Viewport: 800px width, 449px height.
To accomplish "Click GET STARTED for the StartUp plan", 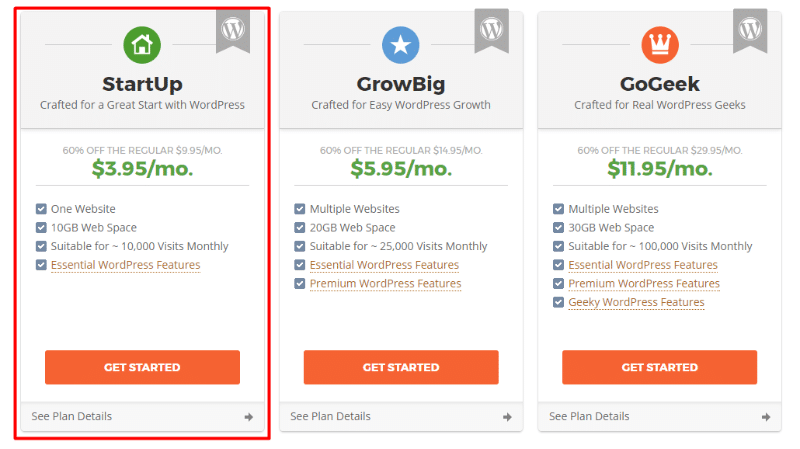I will pos(142,367).
